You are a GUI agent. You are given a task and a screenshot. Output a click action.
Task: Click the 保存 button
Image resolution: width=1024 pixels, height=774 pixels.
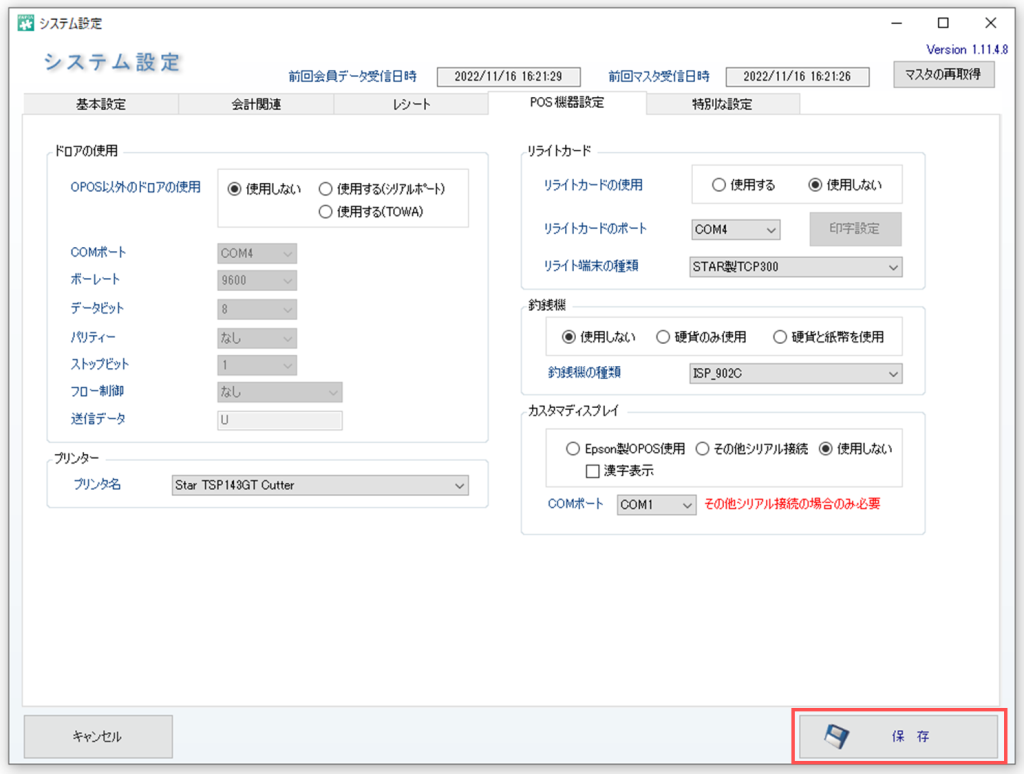[x=899, y=736]
